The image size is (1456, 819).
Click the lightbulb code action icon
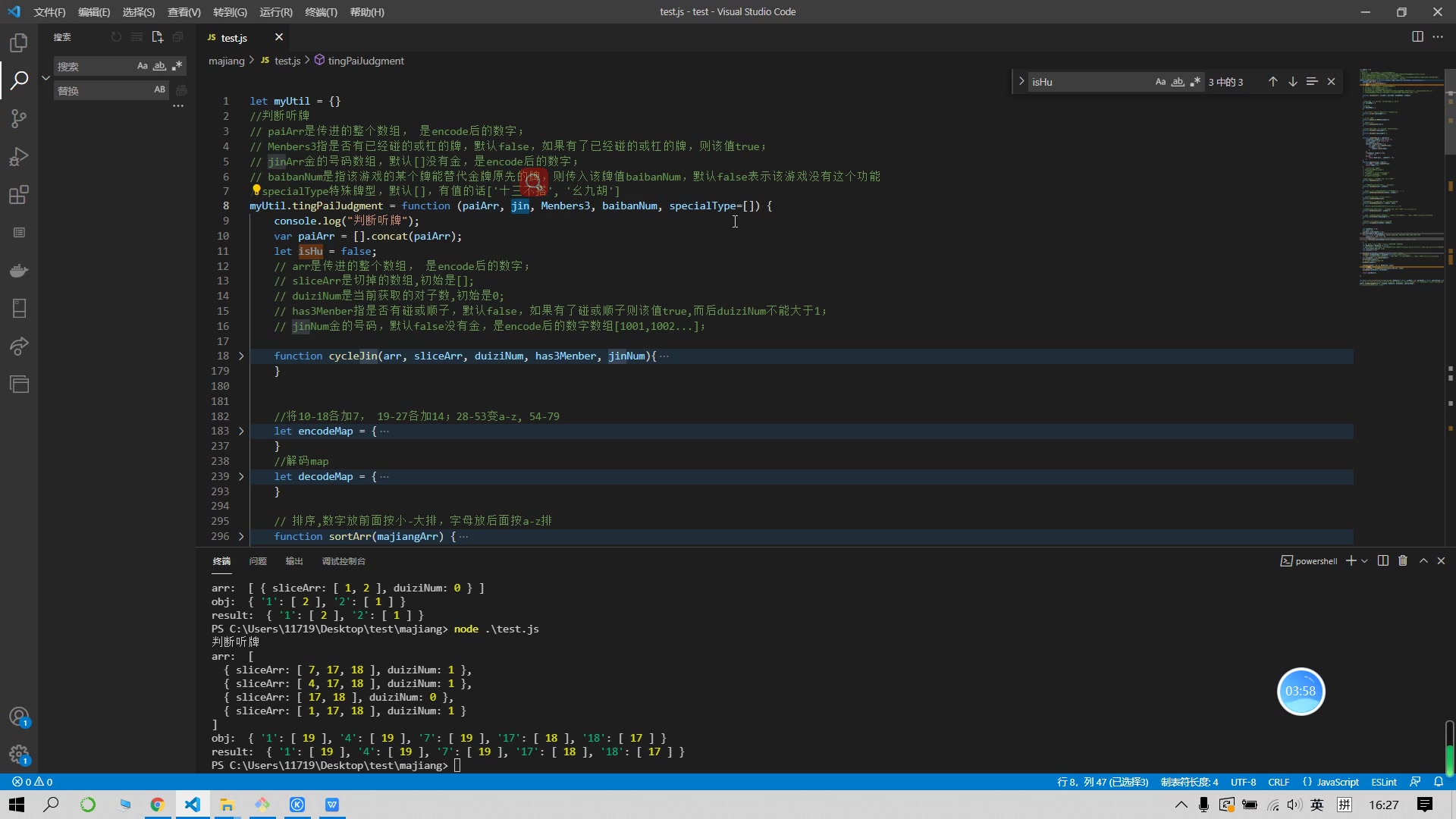[x=256, y=190]
